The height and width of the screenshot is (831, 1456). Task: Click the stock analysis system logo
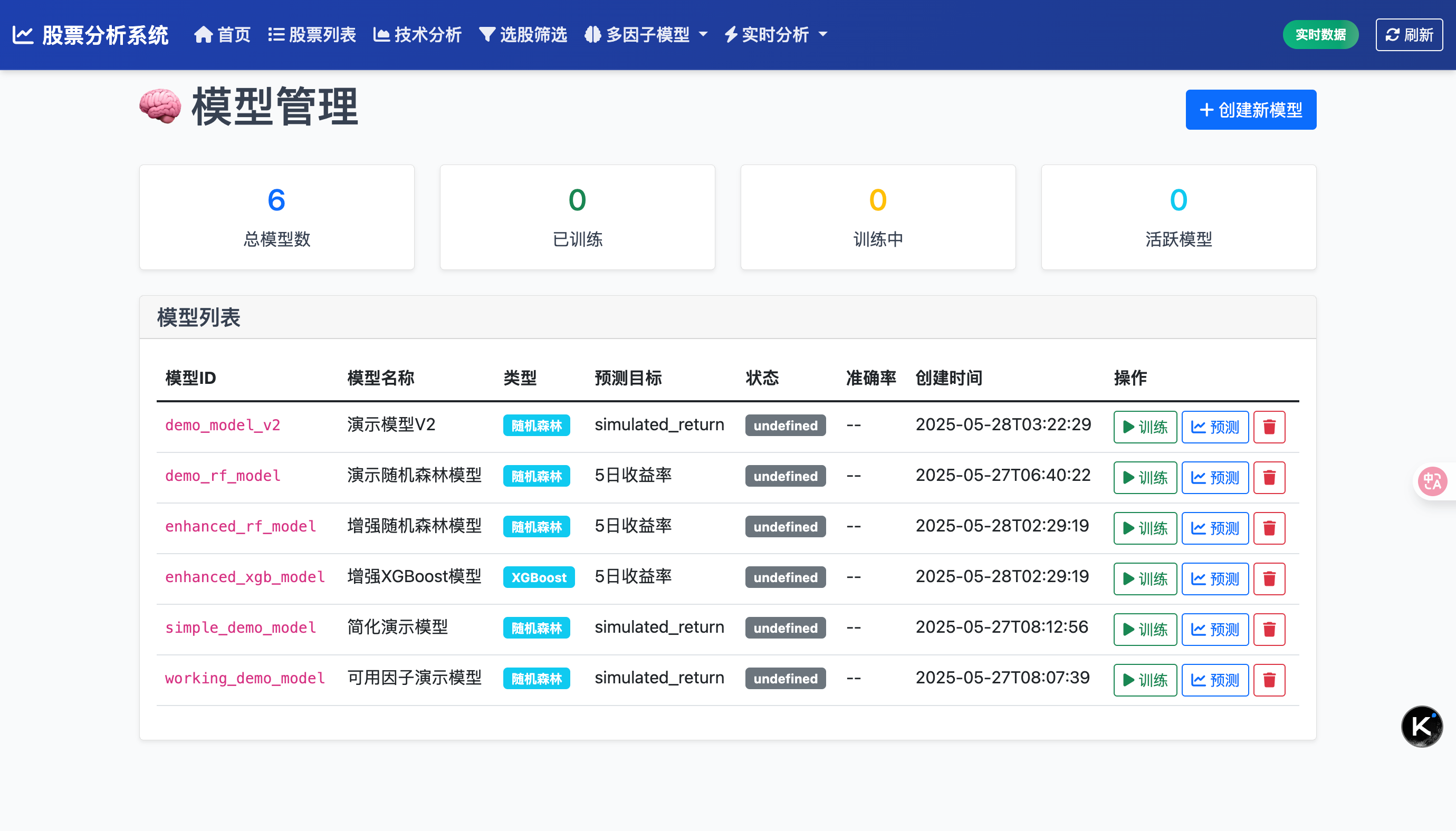point(90,35)
